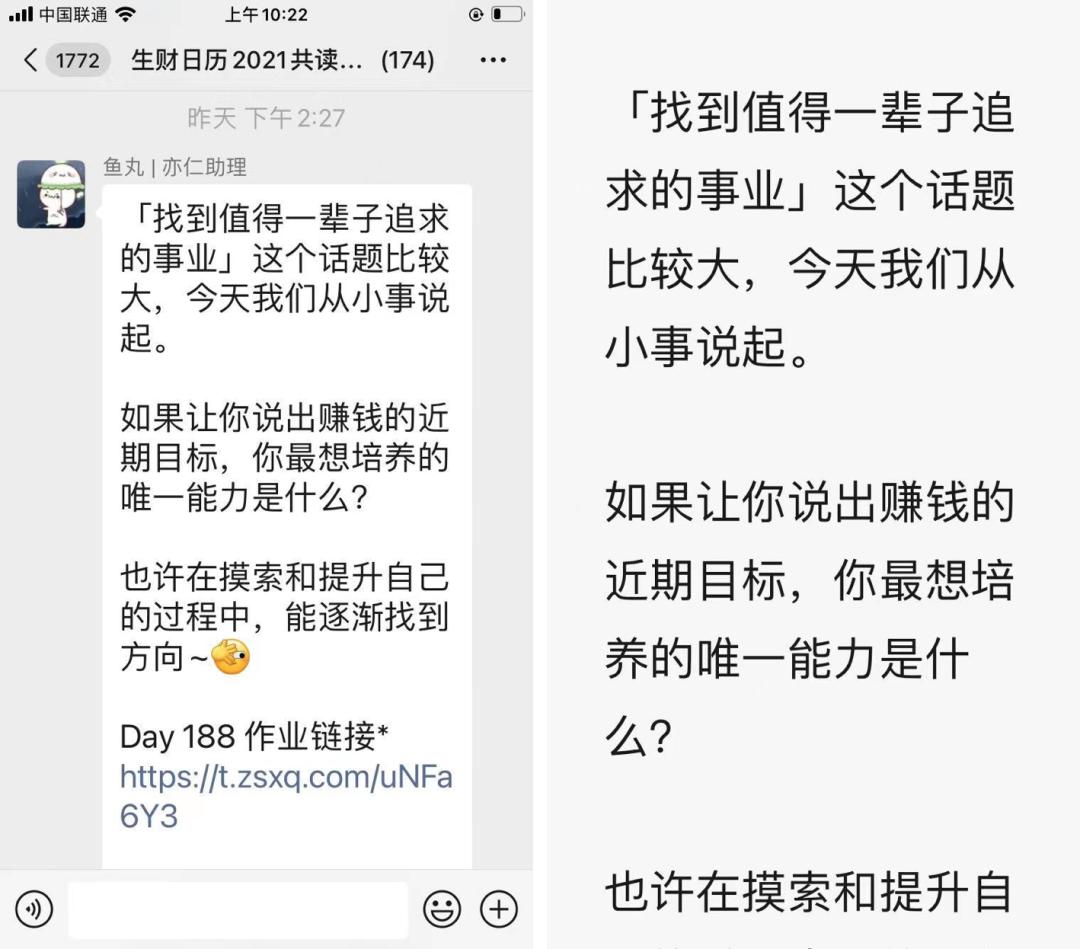This screenshot has width=1080, height=949.
Task: Tap the Wi-Fi status icon
Action: click(x=125, y=14)
